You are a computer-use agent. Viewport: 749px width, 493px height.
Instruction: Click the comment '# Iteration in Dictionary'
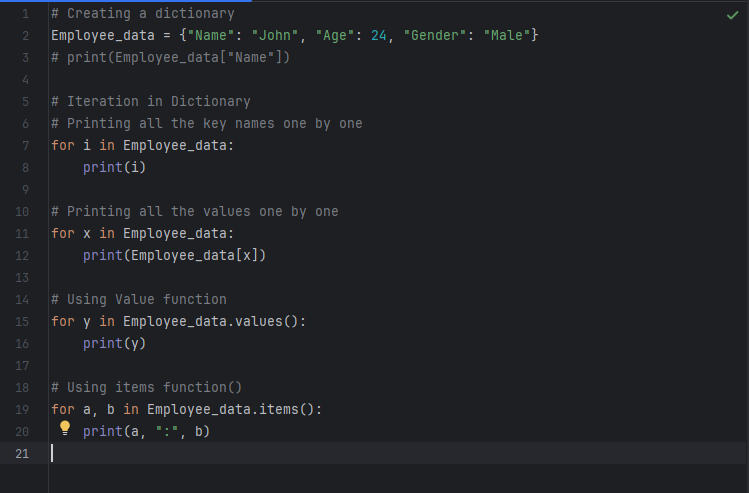[151, 101]
